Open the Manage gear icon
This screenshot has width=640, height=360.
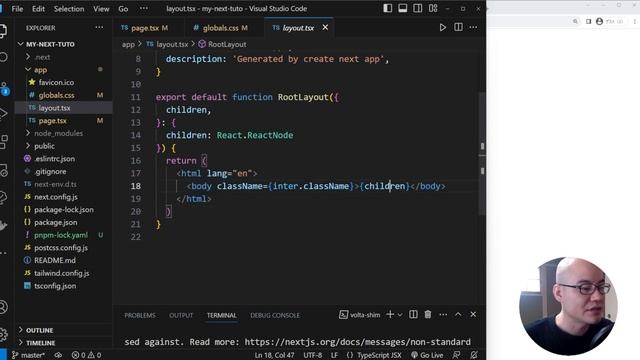pos(3,334)
